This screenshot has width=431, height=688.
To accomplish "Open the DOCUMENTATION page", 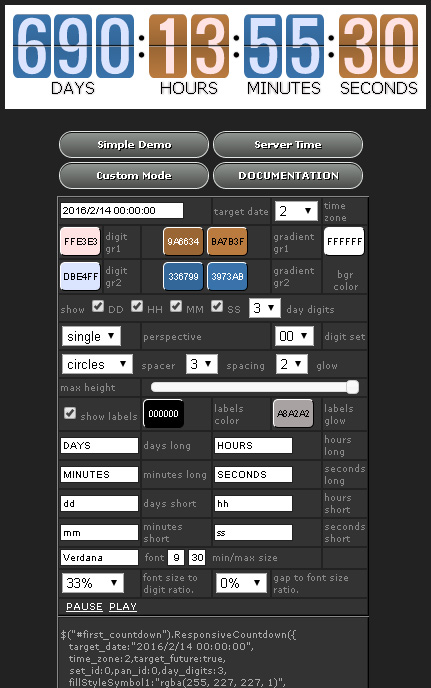I will [x=288, y=176].
